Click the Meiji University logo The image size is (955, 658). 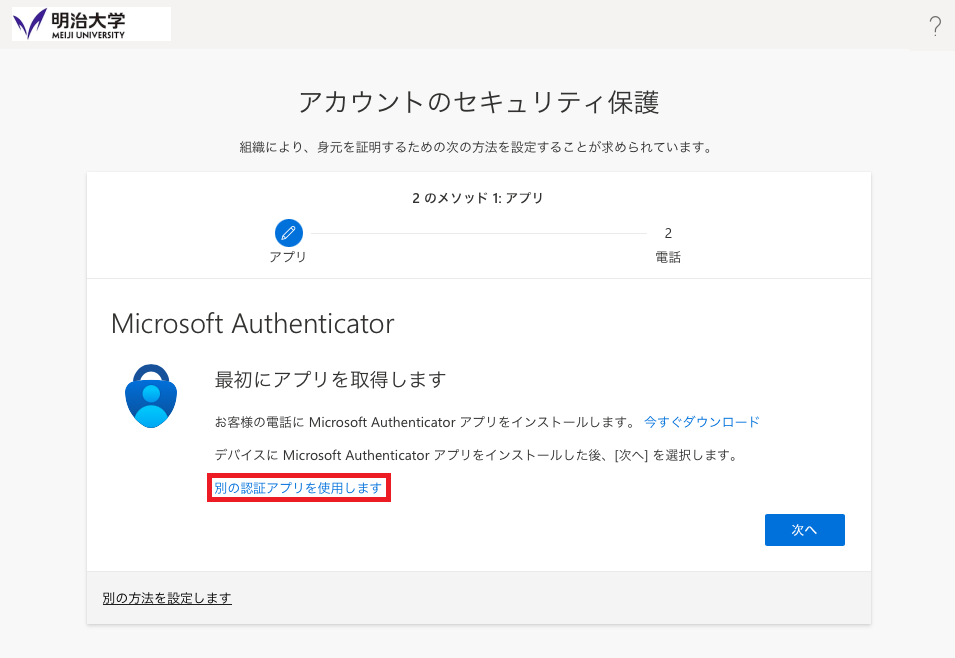tap(91, 24)
